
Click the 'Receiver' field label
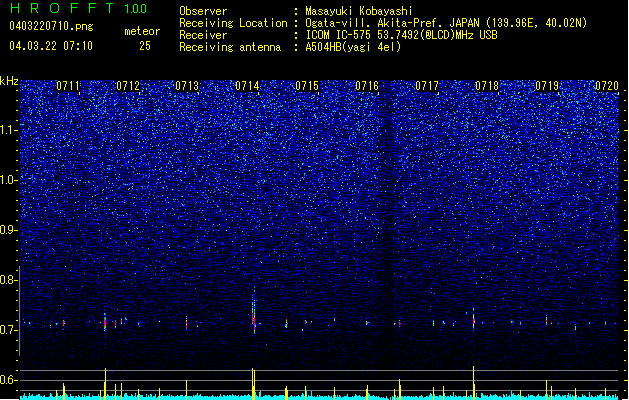click(203, 35)
